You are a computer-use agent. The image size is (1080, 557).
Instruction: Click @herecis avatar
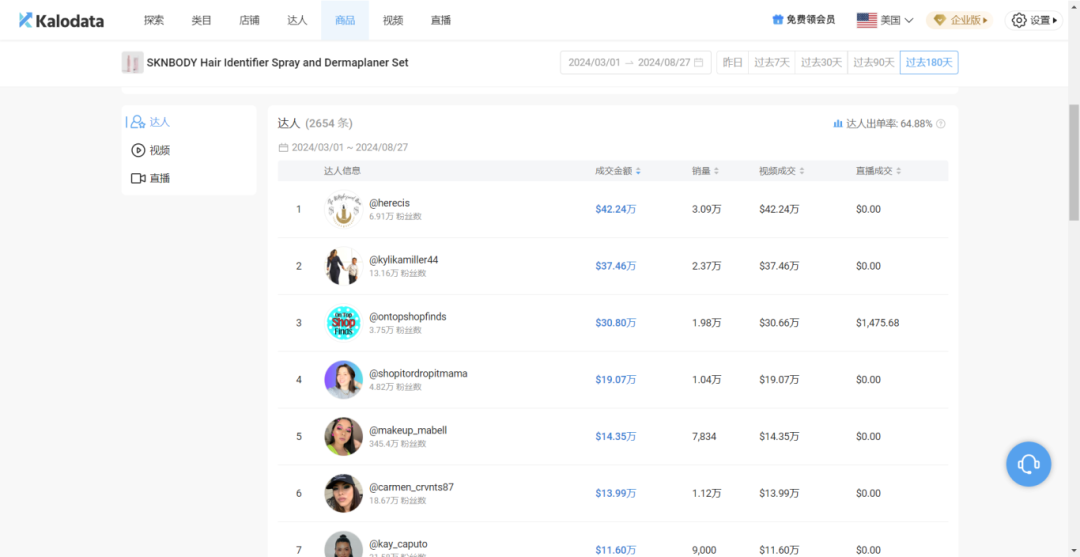343,209
